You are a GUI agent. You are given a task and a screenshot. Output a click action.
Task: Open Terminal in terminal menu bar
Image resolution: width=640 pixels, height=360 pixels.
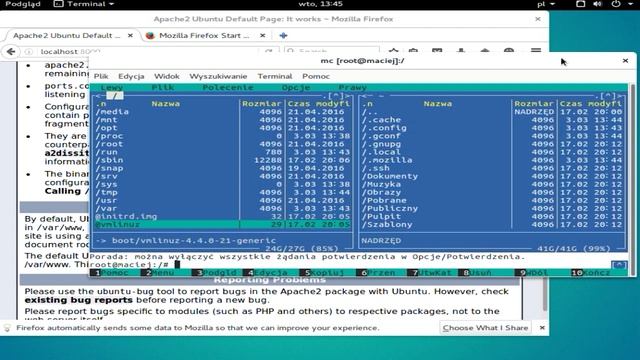click(275, 76)
